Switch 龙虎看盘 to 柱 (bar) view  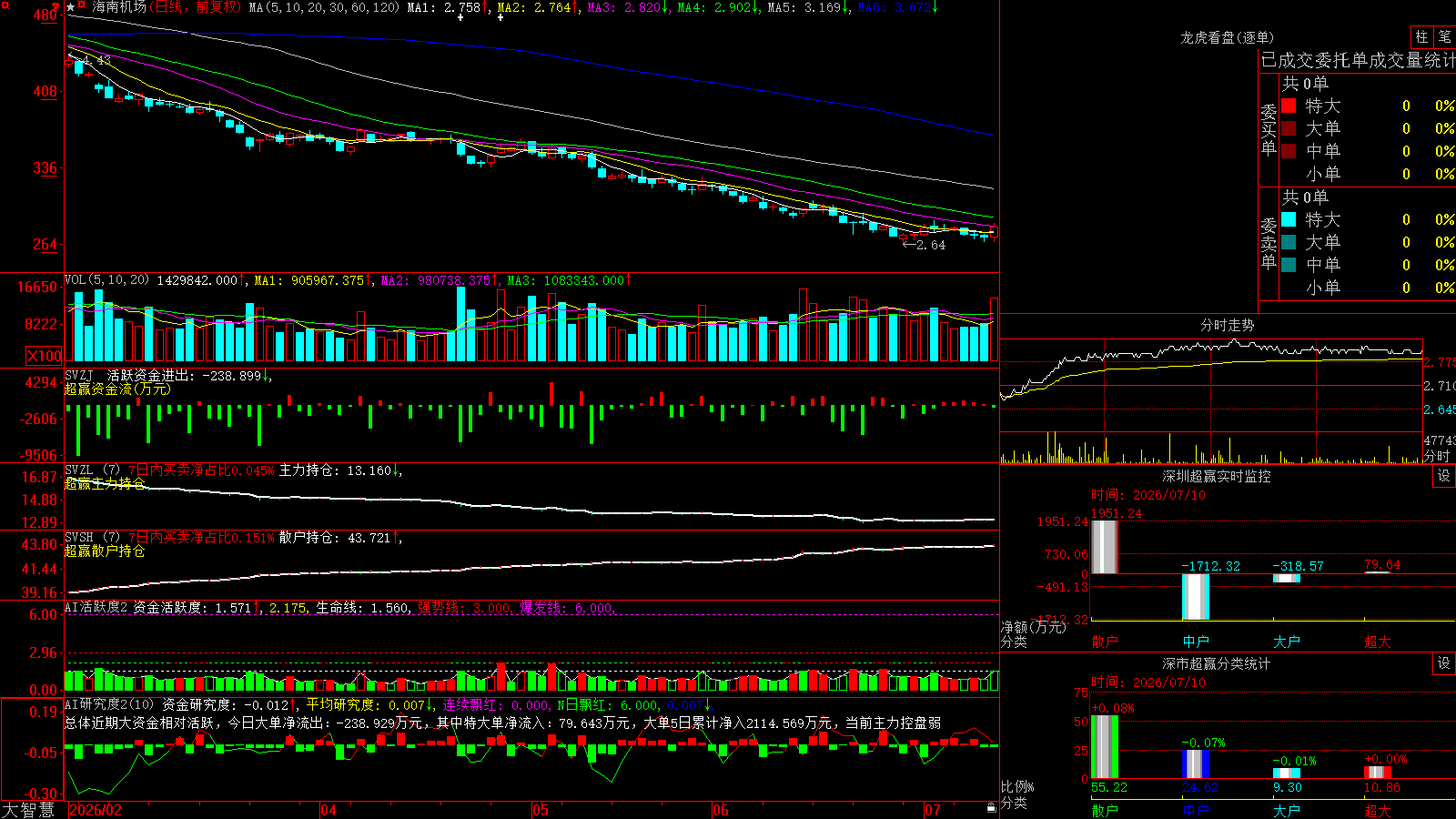1421,36
